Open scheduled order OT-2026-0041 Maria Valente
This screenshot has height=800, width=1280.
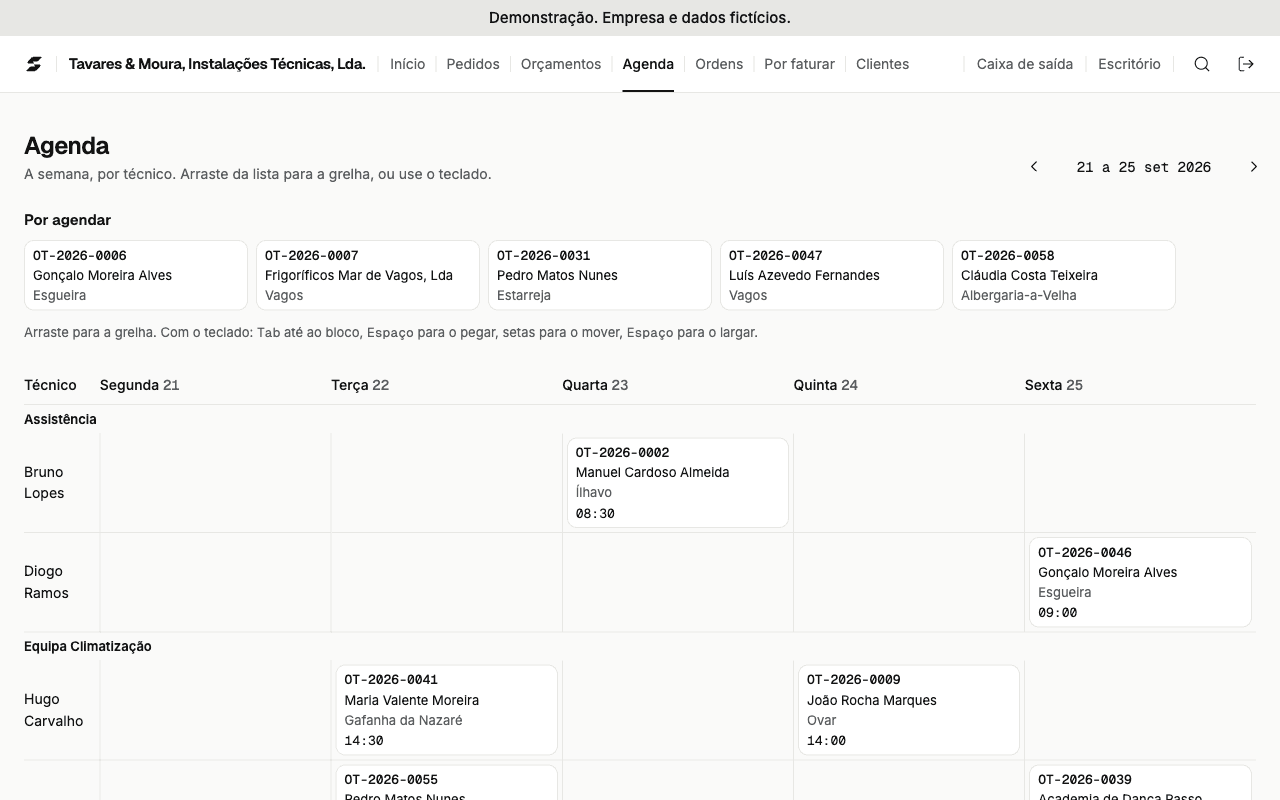point(446,710)
